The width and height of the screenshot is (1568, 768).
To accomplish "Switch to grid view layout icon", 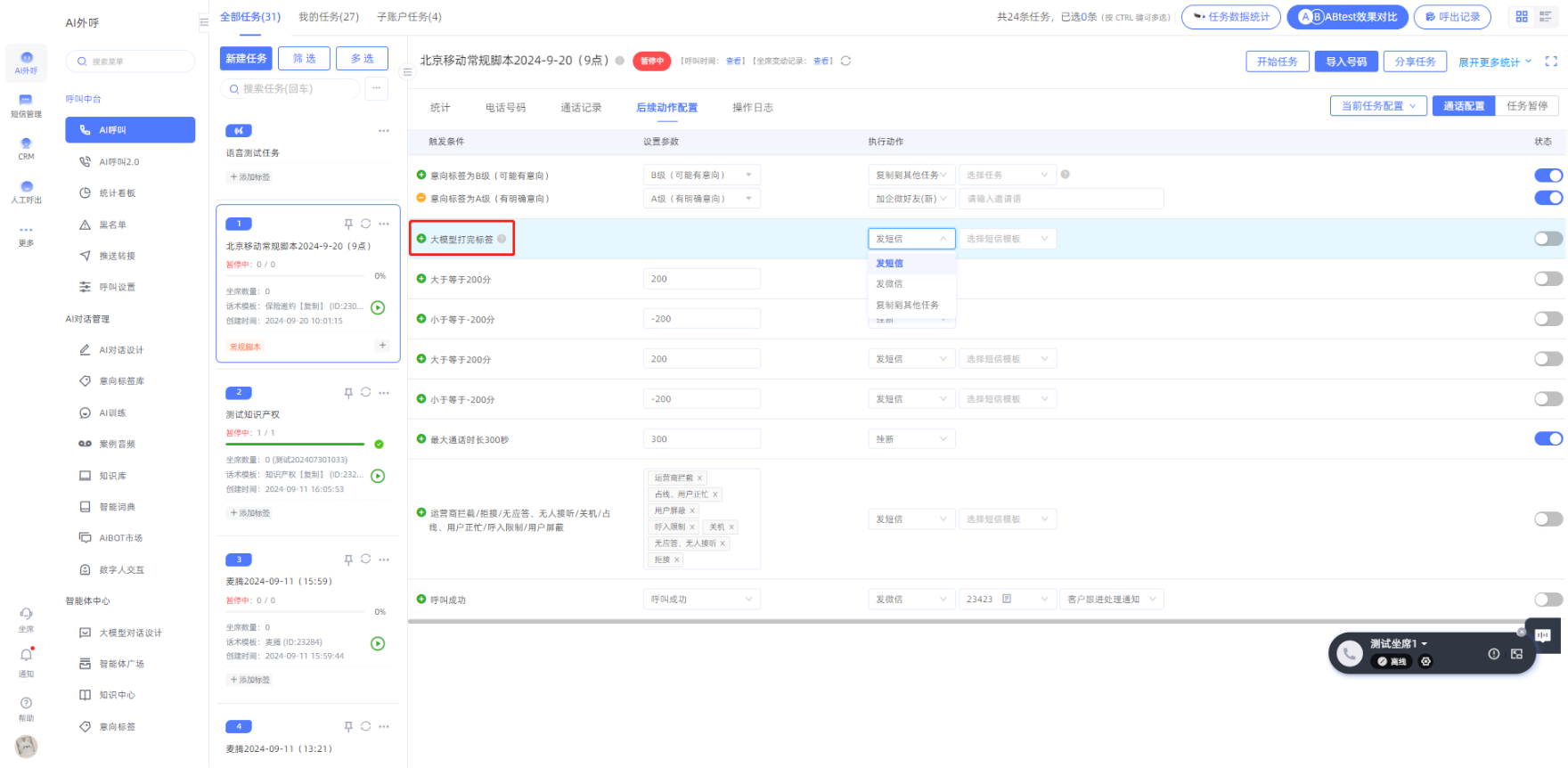I will click(x=1522, y=17).
